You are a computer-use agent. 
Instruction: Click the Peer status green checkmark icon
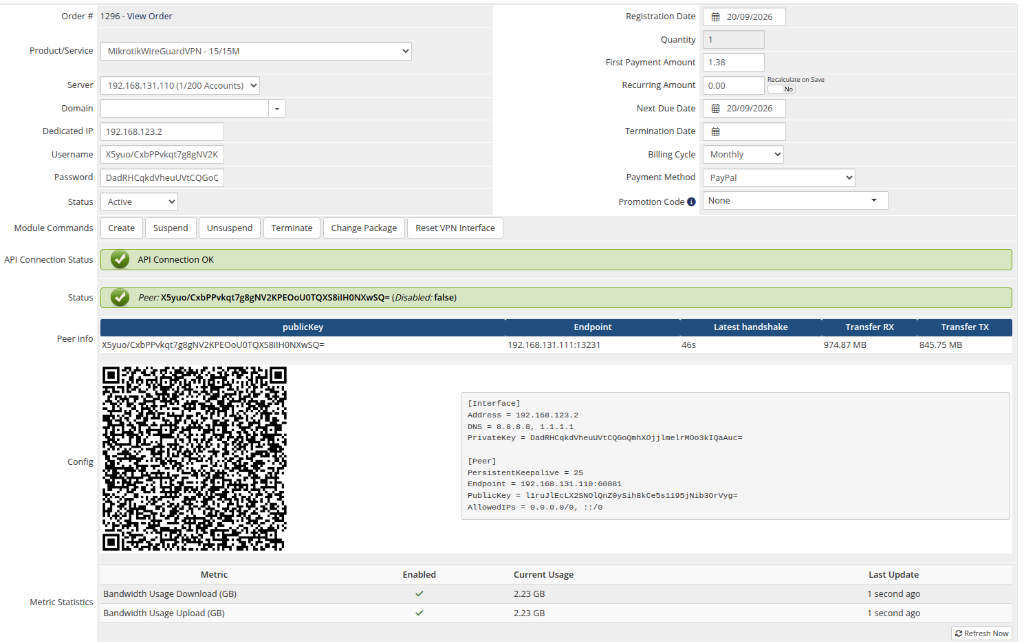point(120,297)
